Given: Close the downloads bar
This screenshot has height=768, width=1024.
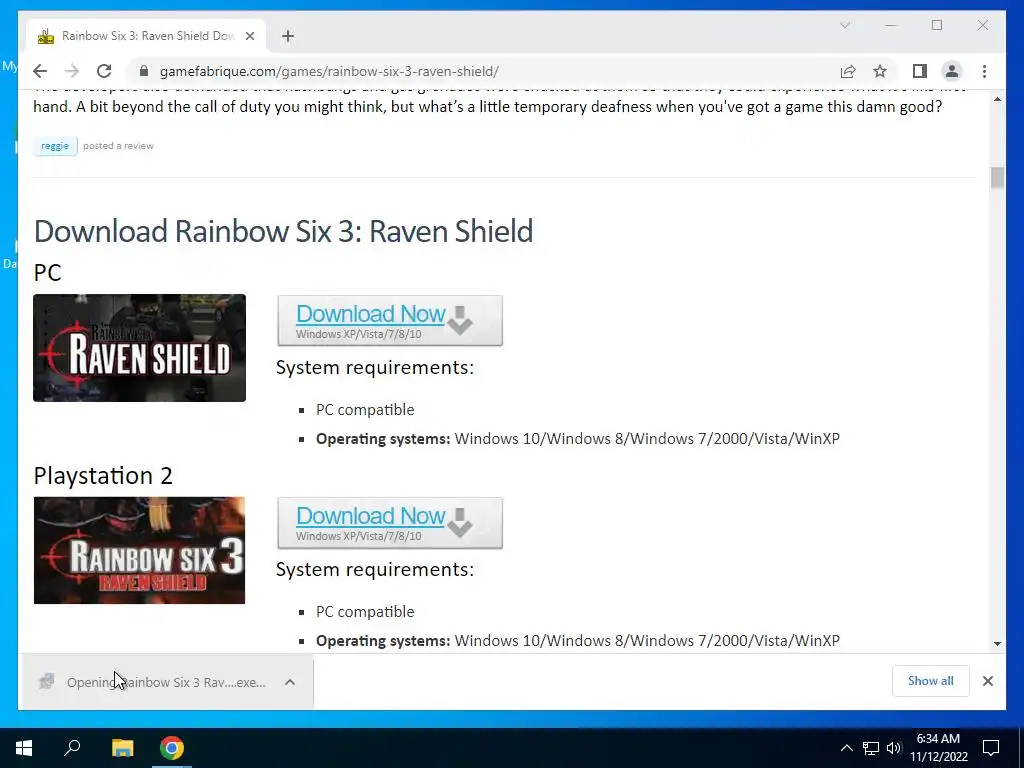Looking at the screenshot, I should (988, 681).
